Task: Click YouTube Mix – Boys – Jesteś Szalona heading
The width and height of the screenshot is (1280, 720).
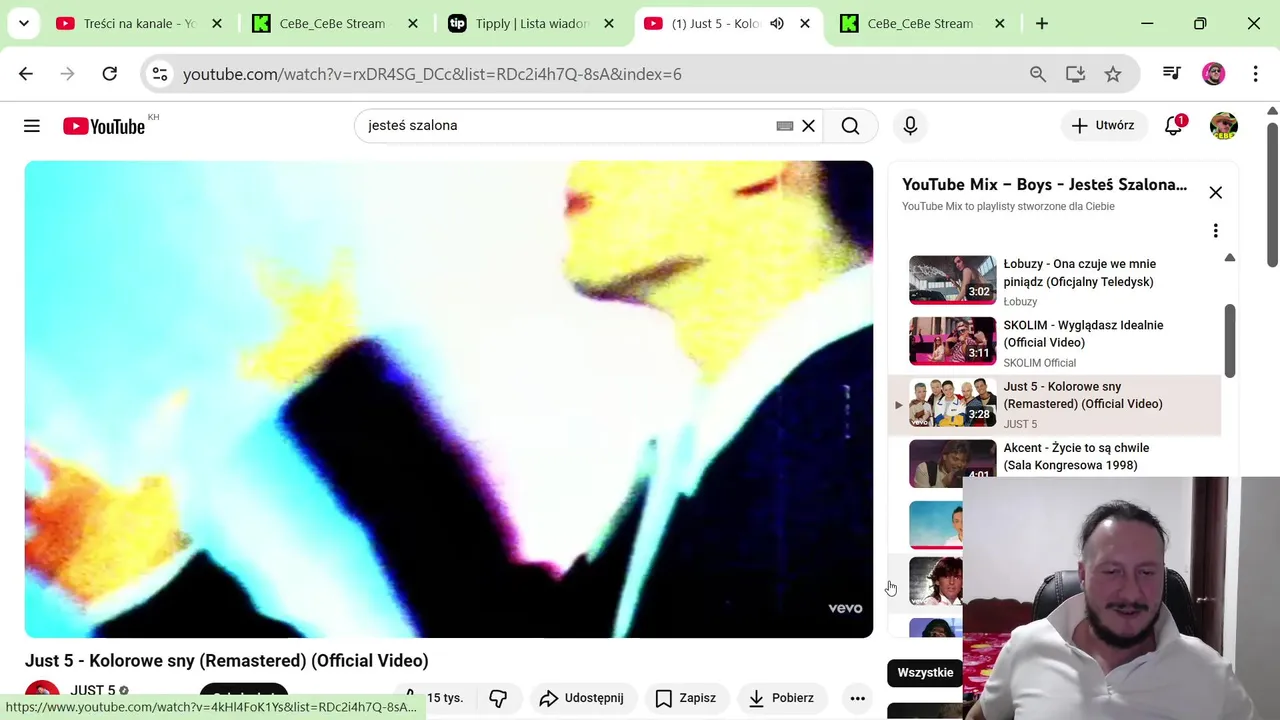Action: click(x=1045, y=184)
